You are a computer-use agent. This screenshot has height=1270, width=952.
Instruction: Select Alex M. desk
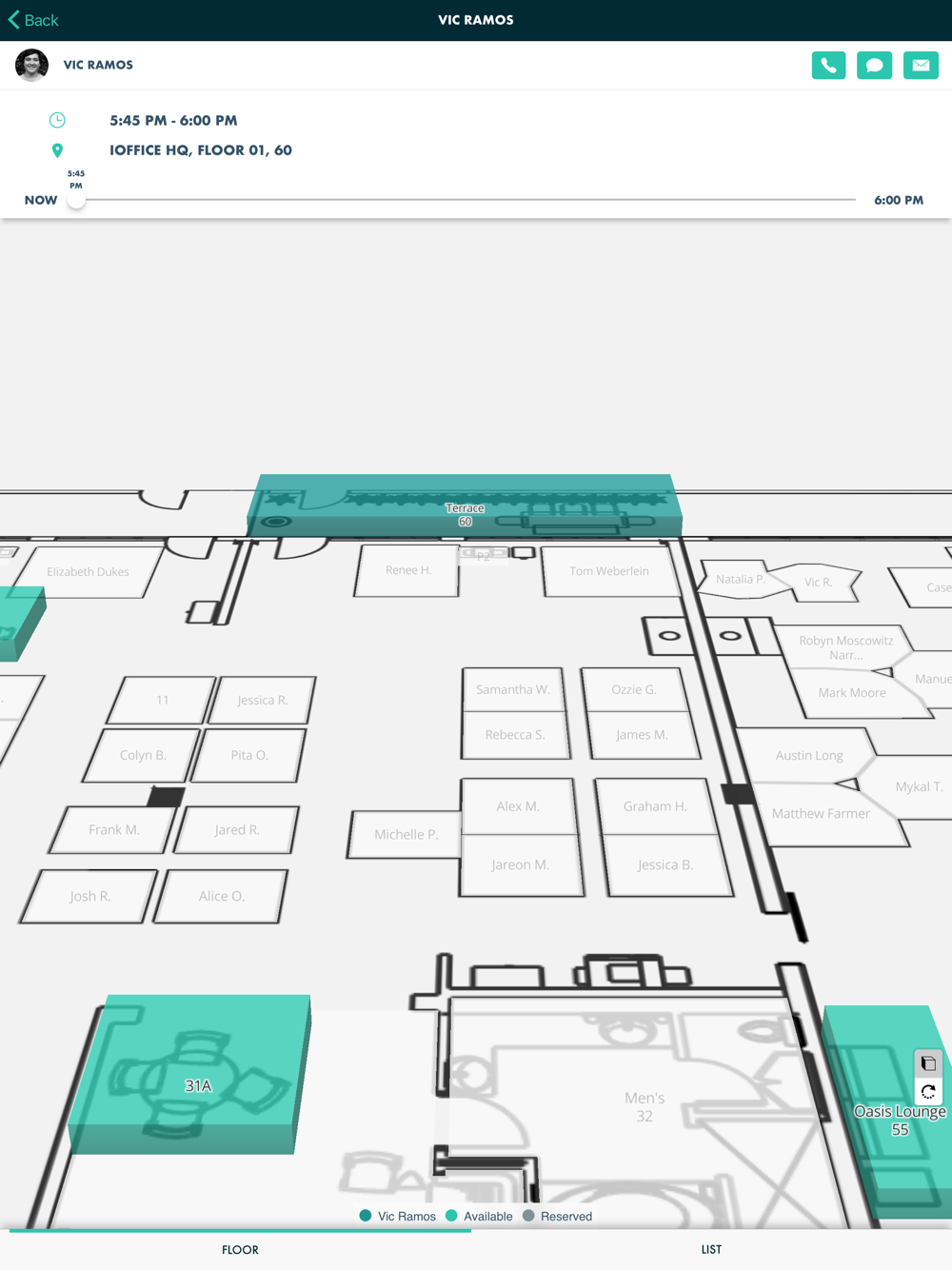518,806
